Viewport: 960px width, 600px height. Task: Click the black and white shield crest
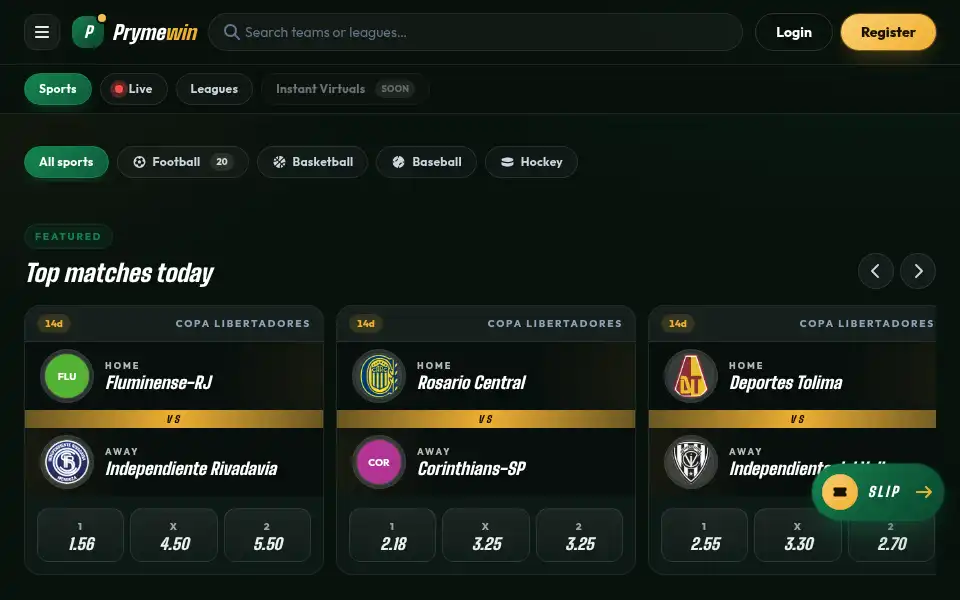[691, 462]
